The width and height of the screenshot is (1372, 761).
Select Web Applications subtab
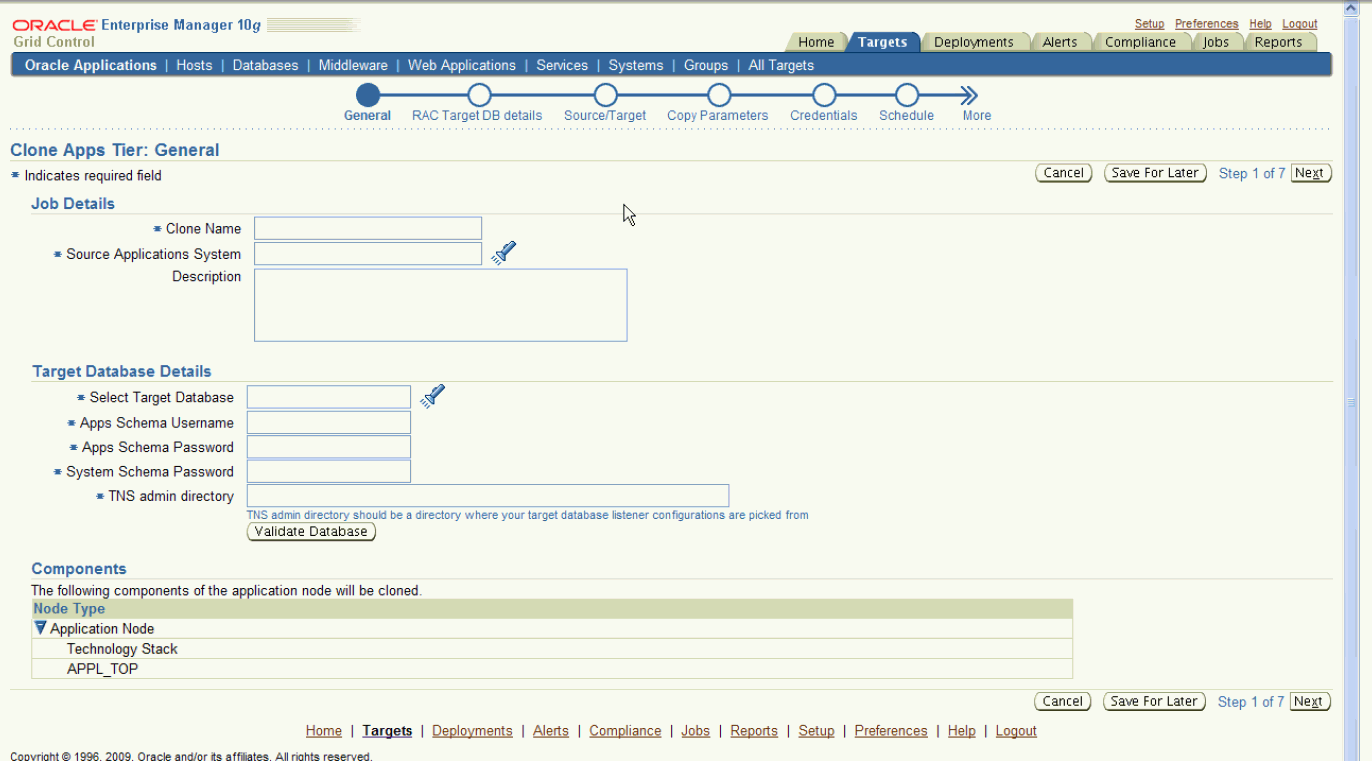click(462, 65)
